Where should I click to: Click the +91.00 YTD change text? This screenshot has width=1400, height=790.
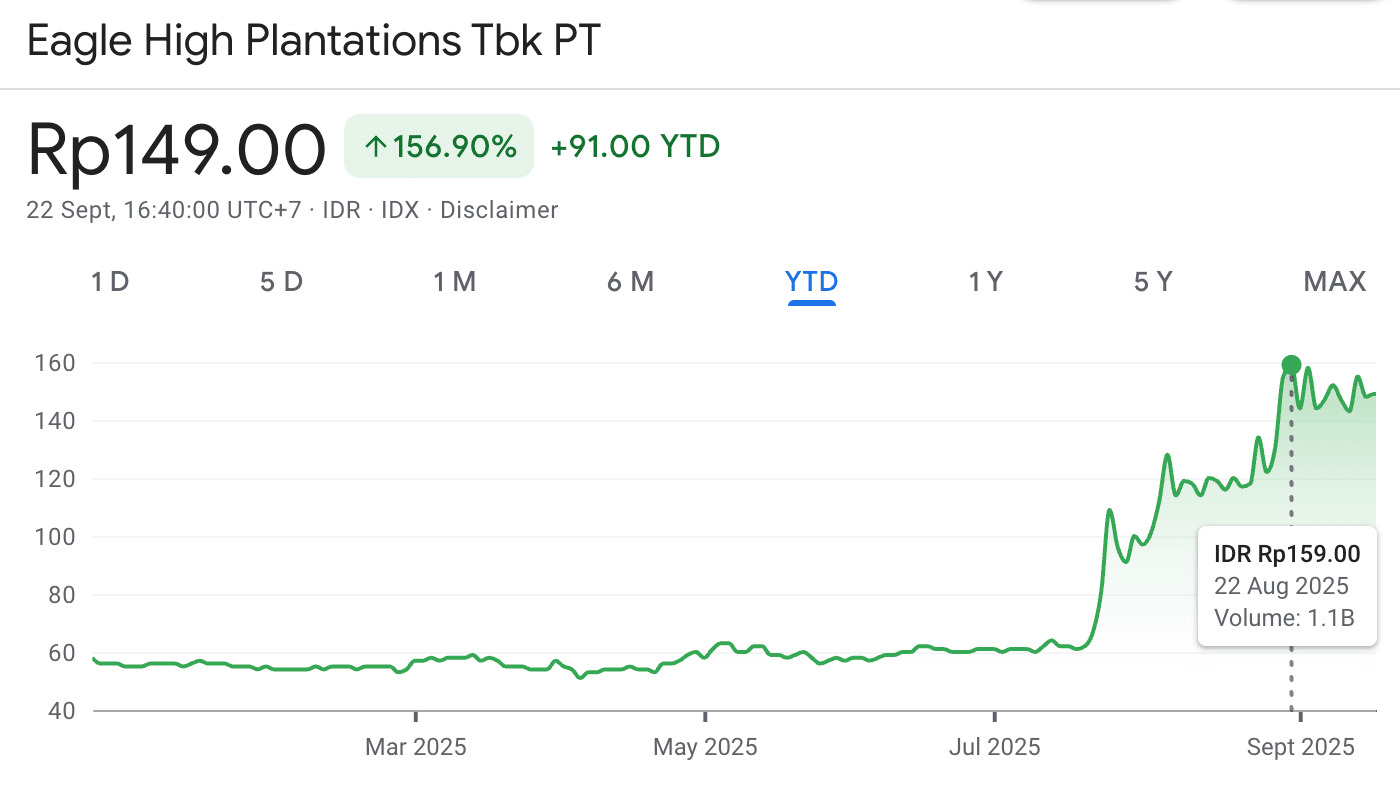click(x=635, y=147)
